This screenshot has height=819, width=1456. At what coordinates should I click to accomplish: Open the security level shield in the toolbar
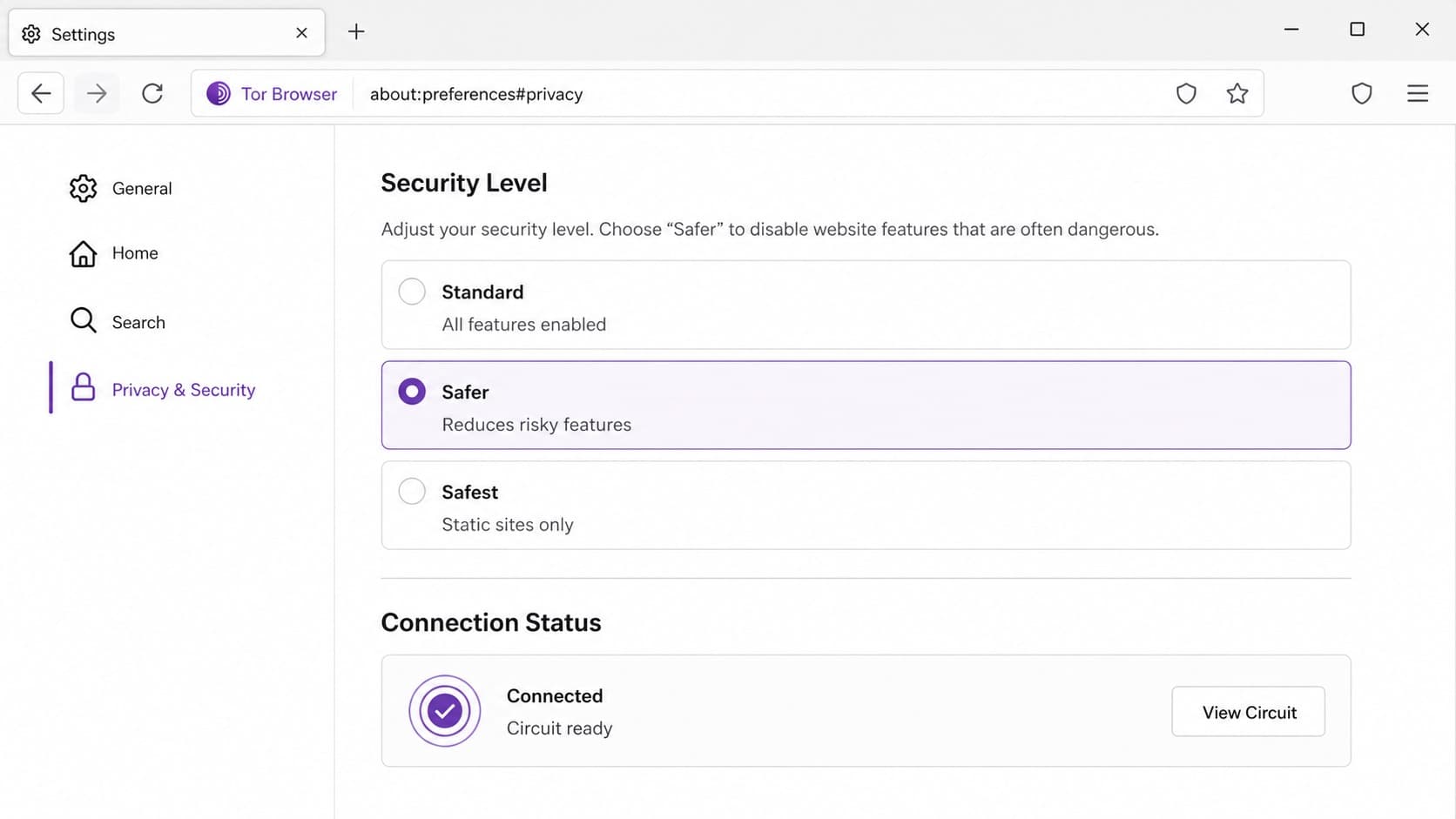point(1362,93)
